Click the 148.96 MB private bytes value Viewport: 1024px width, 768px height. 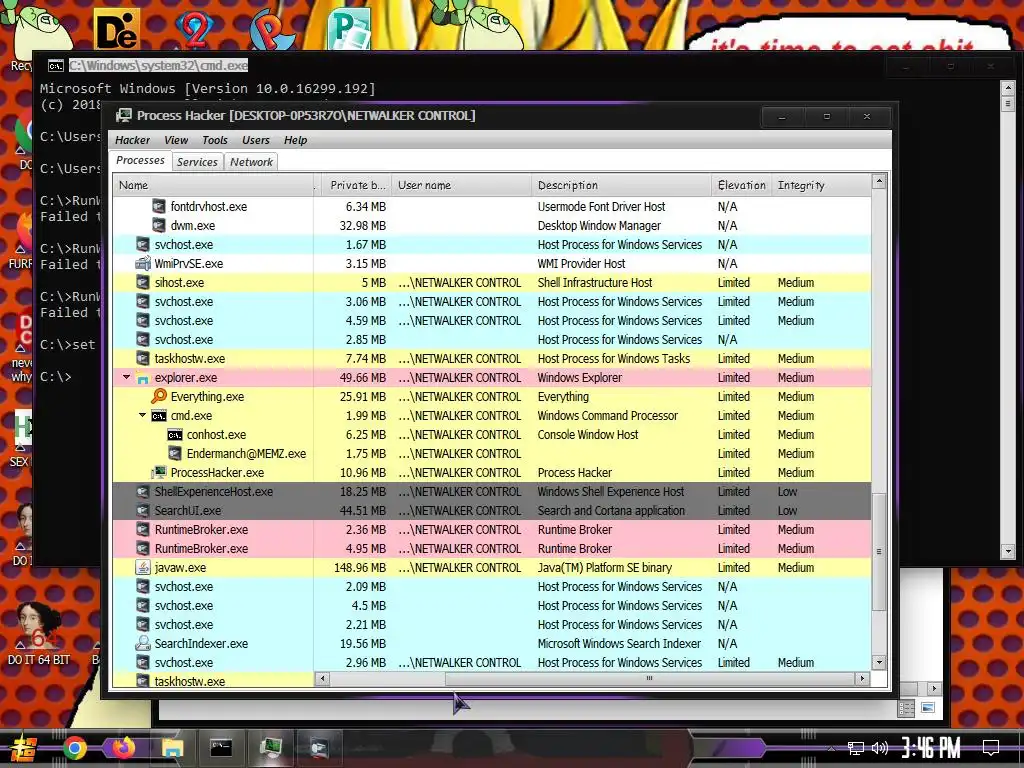pyautogui.click(x=360, y=568)
